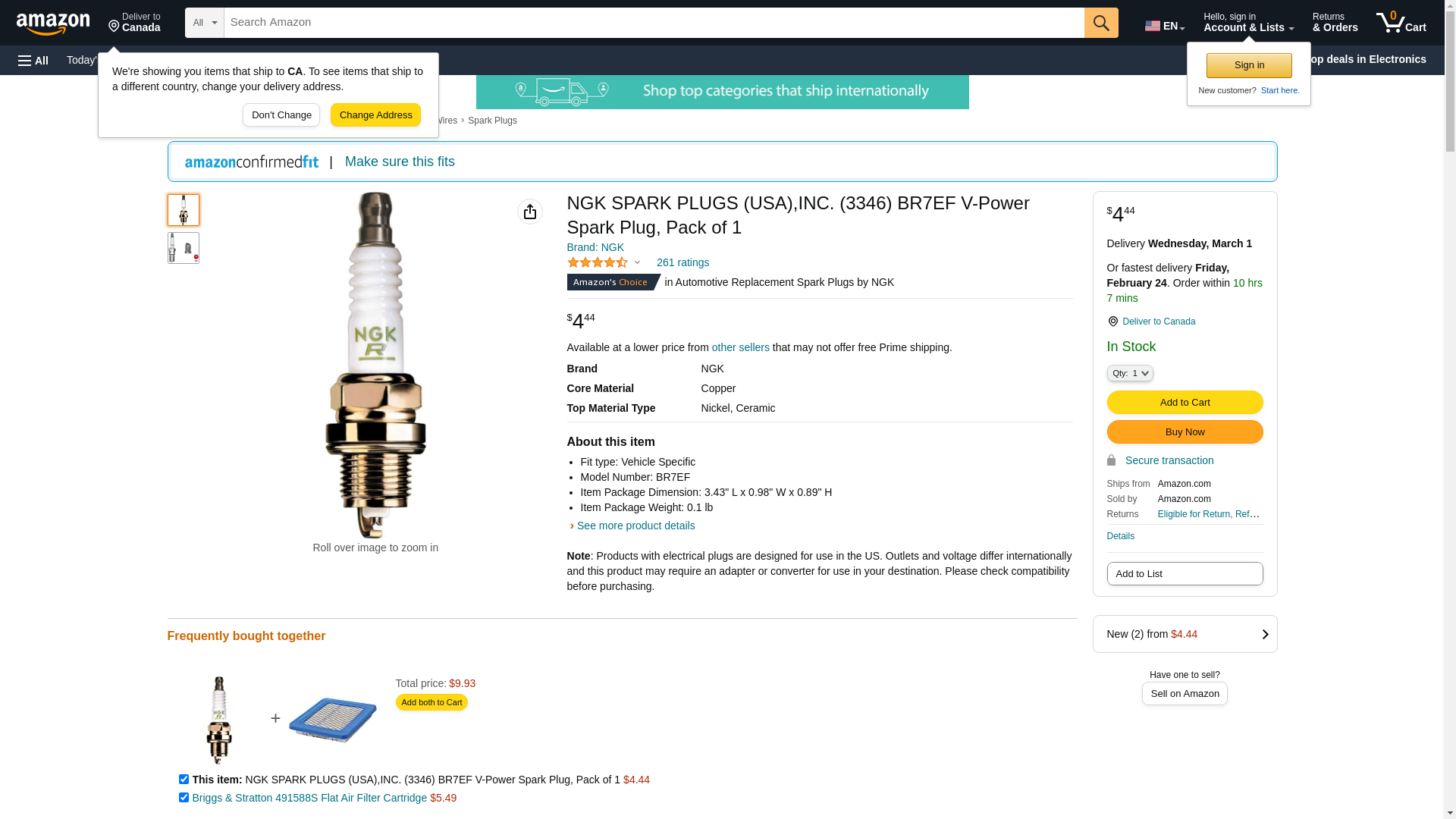Open the Qty quantity dropdown

pyautogui.click(x=1130, y=373)
